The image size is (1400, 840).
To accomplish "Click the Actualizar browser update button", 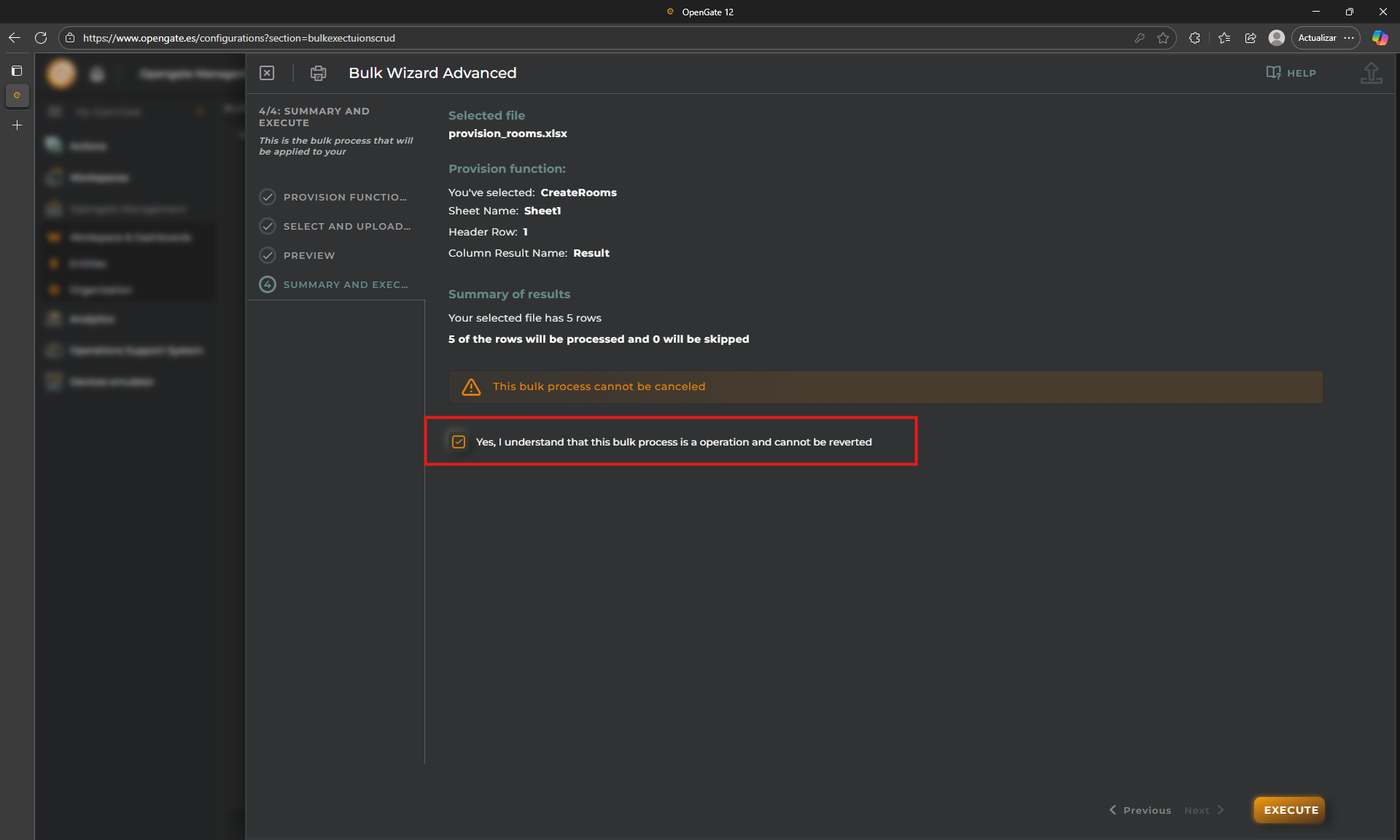I will 1317,38.
